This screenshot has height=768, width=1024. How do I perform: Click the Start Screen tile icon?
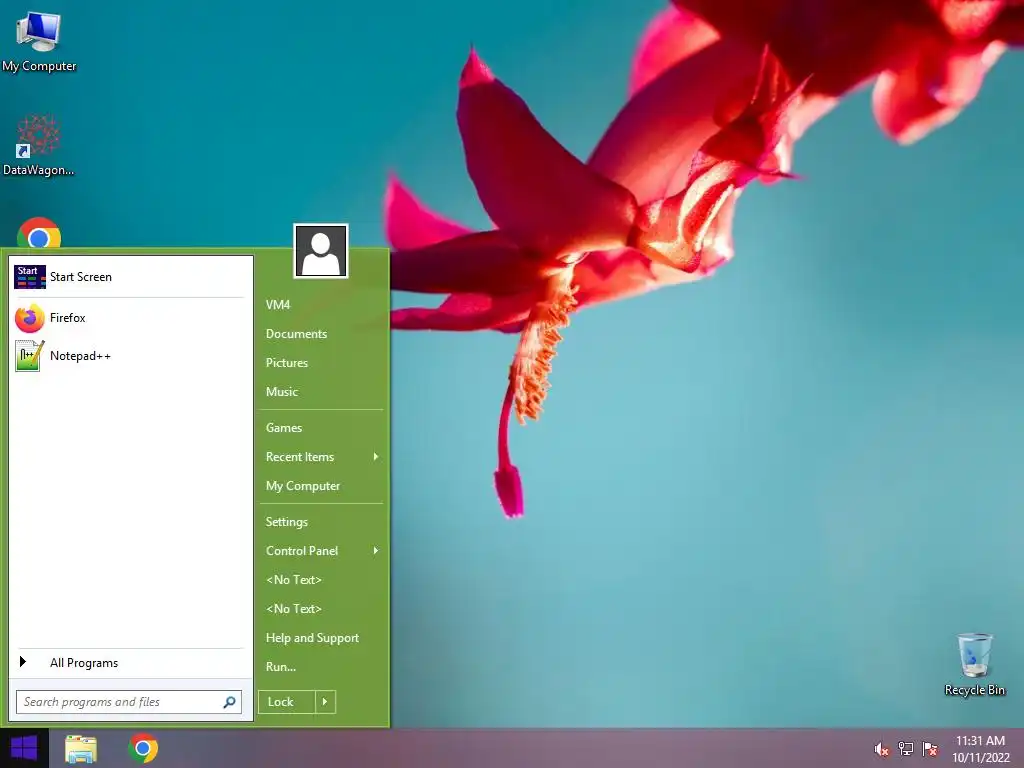pyautogui.click(x=30, y=277)
